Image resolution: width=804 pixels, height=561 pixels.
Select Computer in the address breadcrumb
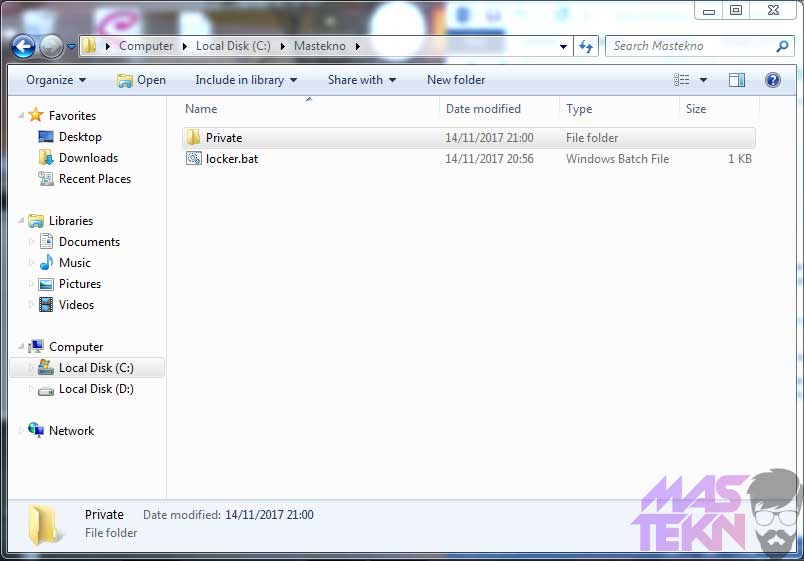click(146, 46)
